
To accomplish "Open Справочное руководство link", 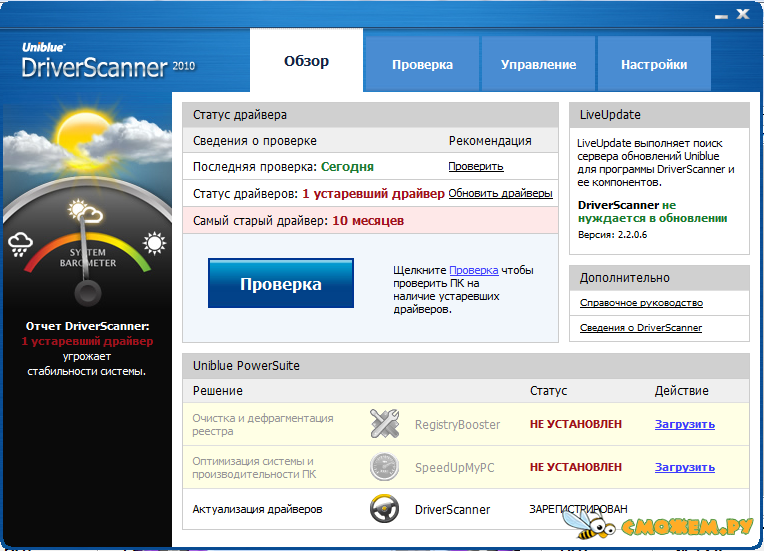I will click(641, 303).
